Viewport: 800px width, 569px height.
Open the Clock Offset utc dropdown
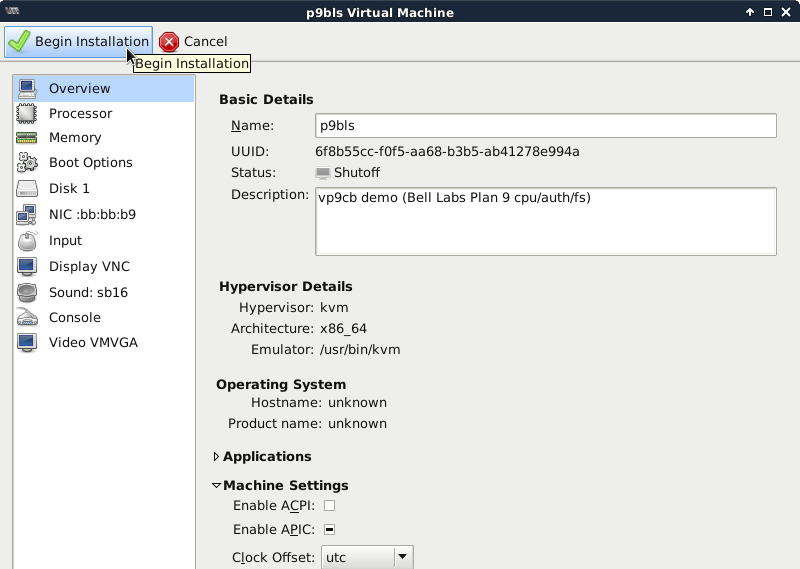point(366,557)
